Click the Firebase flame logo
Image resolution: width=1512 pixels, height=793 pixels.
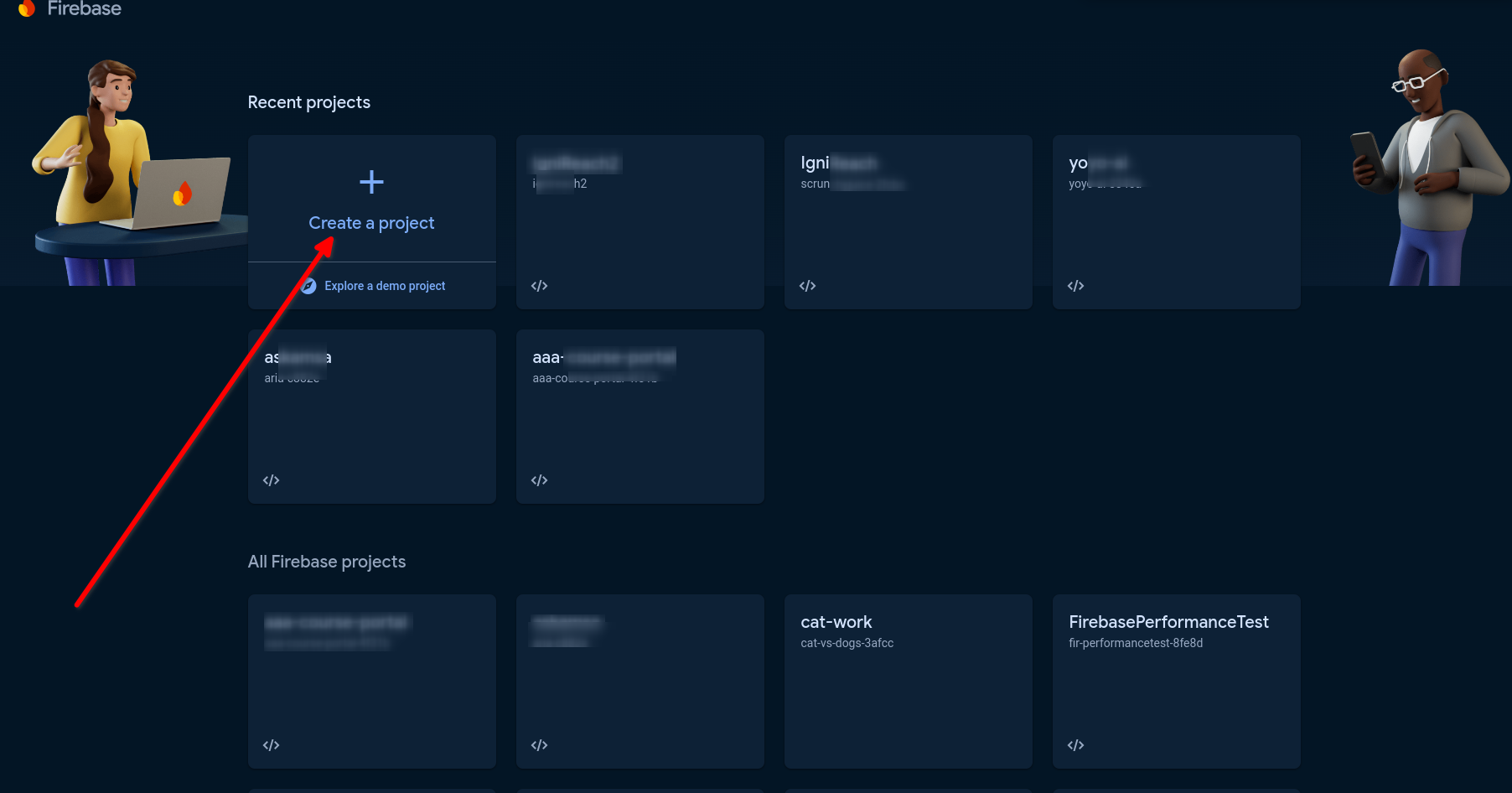click(27, 8)
